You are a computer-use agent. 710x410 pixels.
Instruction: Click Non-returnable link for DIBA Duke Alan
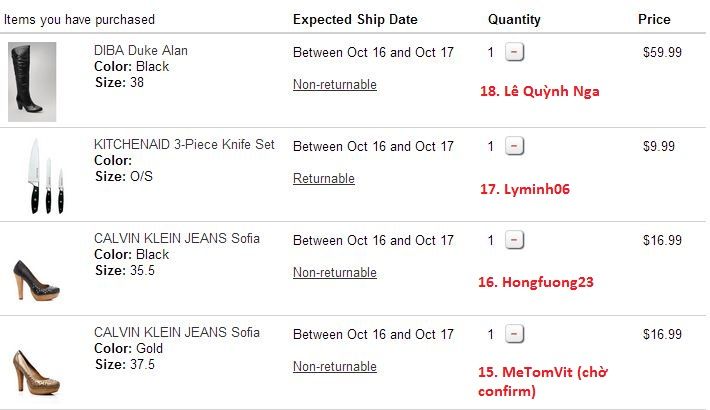coord(334,85)
